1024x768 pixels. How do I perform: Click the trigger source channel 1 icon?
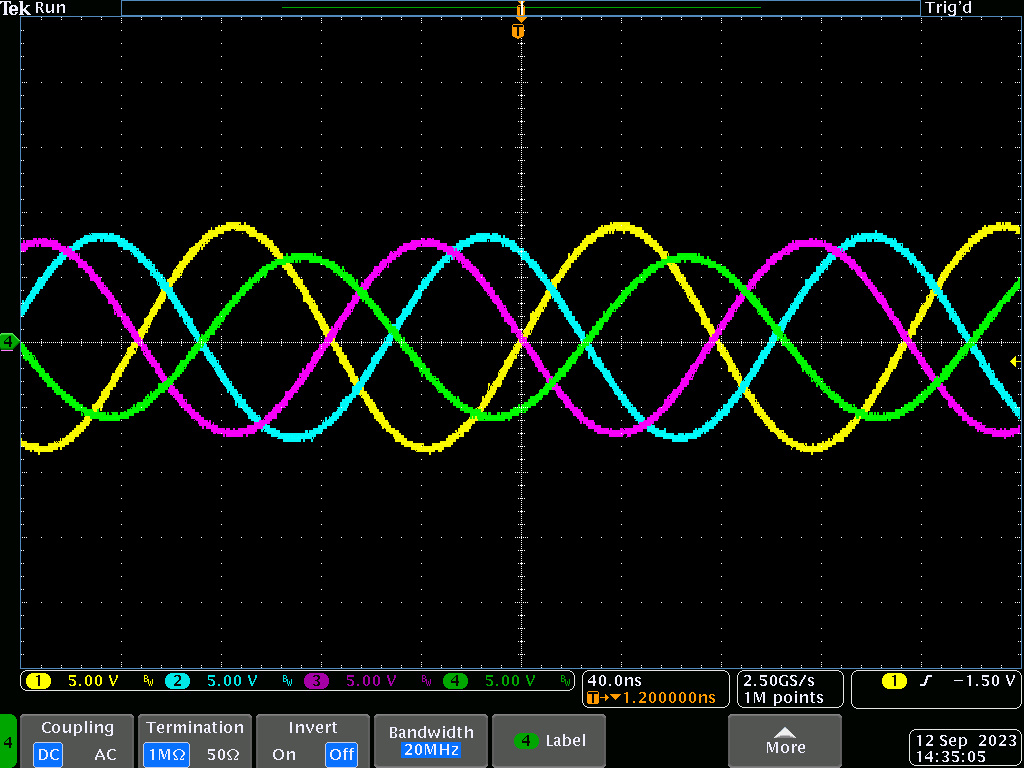pyautogui.click(x=893, y=681)
